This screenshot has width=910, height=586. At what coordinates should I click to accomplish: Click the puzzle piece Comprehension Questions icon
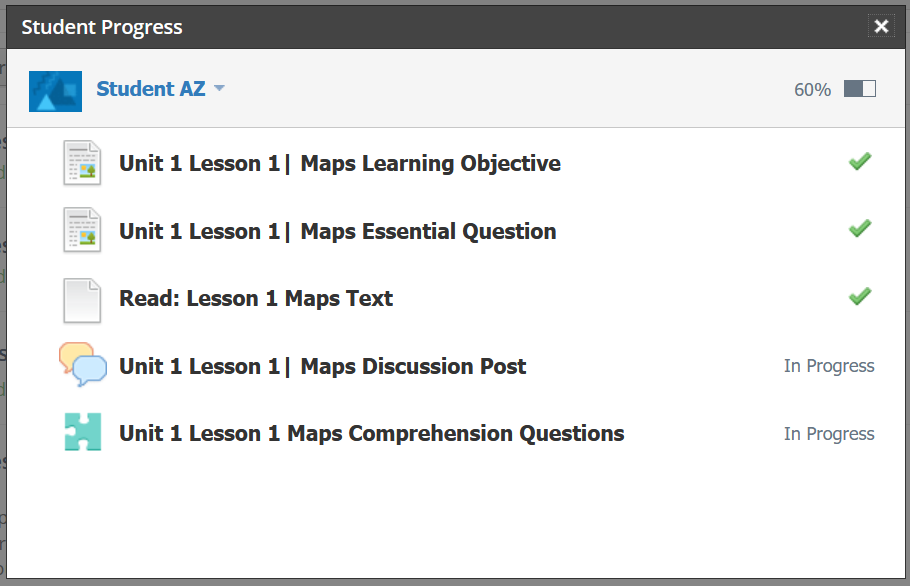pos(83,432)
